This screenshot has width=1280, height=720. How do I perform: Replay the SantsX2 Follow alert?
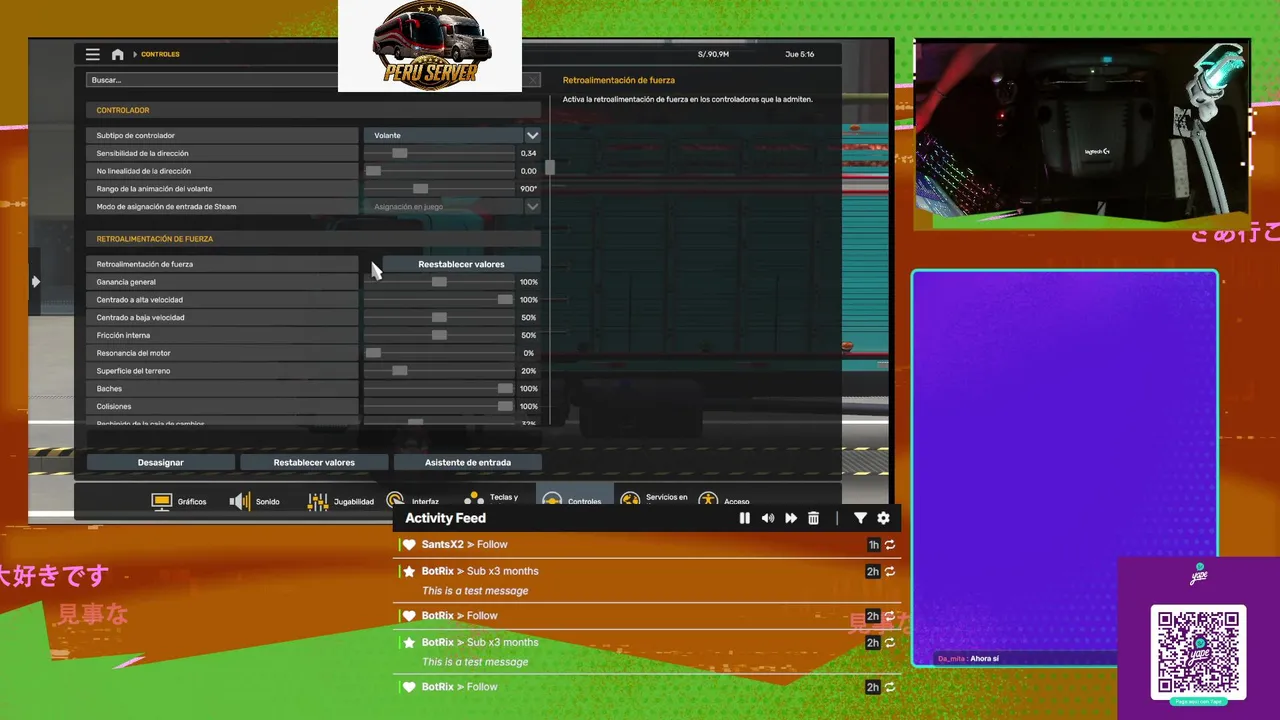pyautogui.click(x=890, y=545)
